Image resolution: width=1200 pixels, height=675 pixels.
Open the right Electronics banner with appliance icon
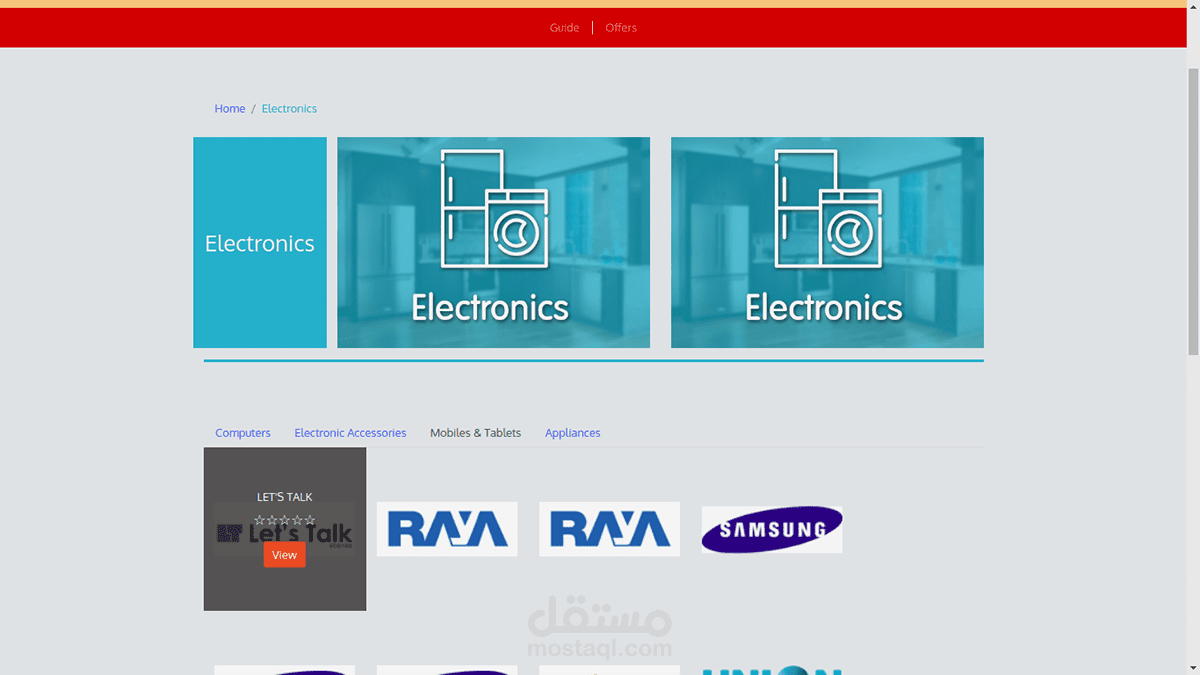(x=827, y=243)
